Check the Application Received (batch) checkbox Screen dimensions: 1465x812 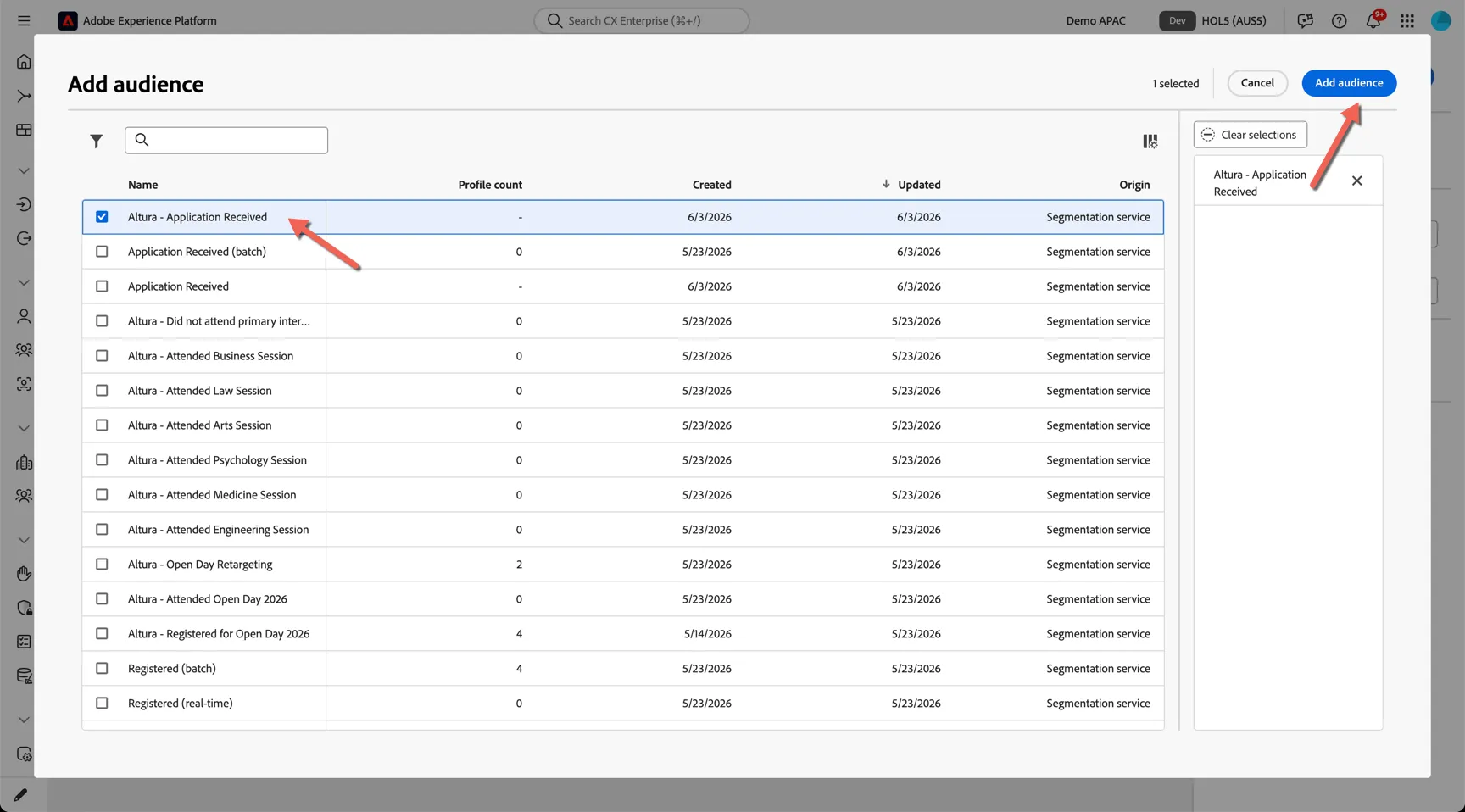pyautogui.click(x=102, y=252)
